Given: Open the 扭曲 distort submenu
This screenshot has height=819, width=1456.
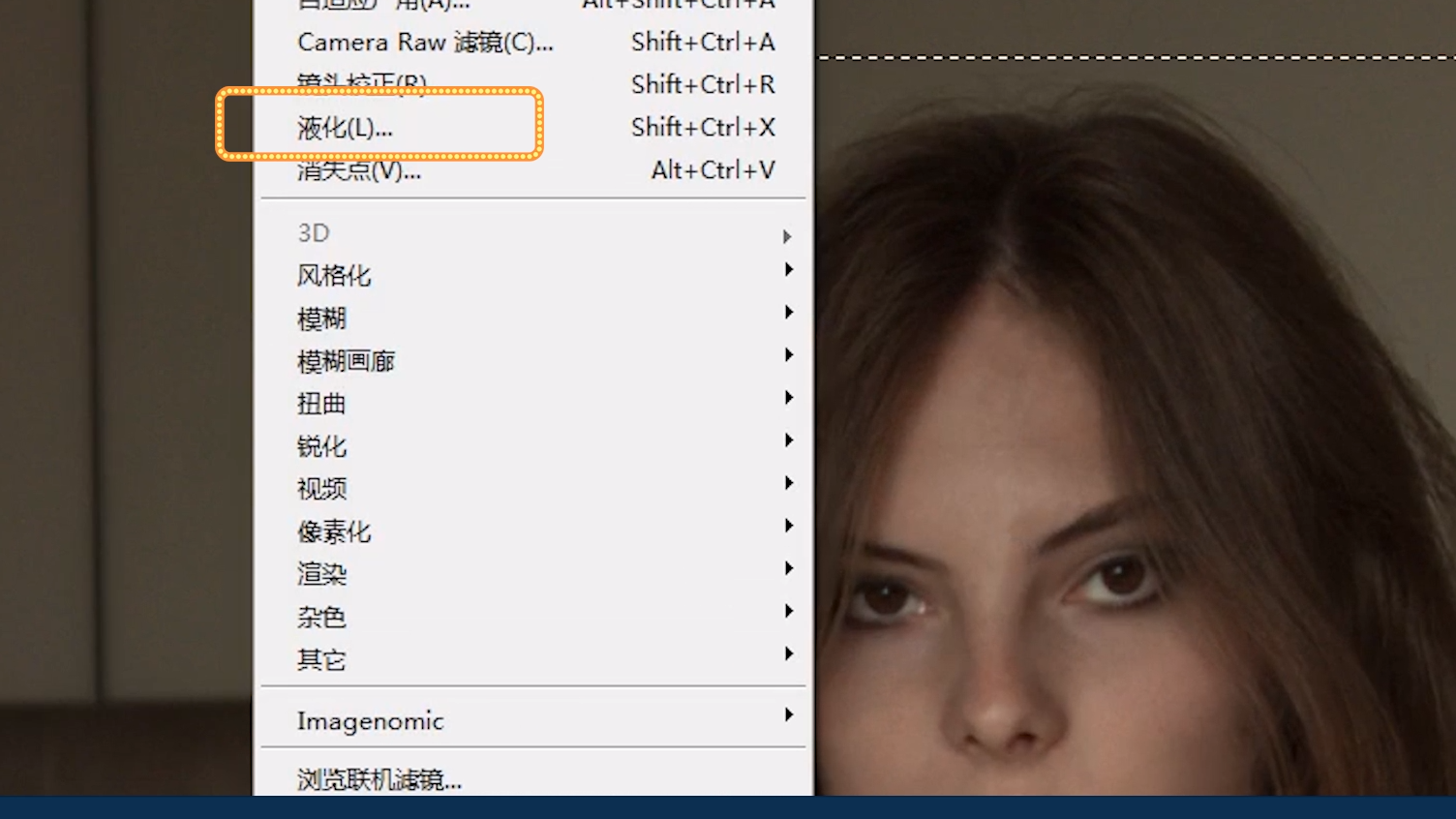Looking at the screenshot, I should [321, 404].
